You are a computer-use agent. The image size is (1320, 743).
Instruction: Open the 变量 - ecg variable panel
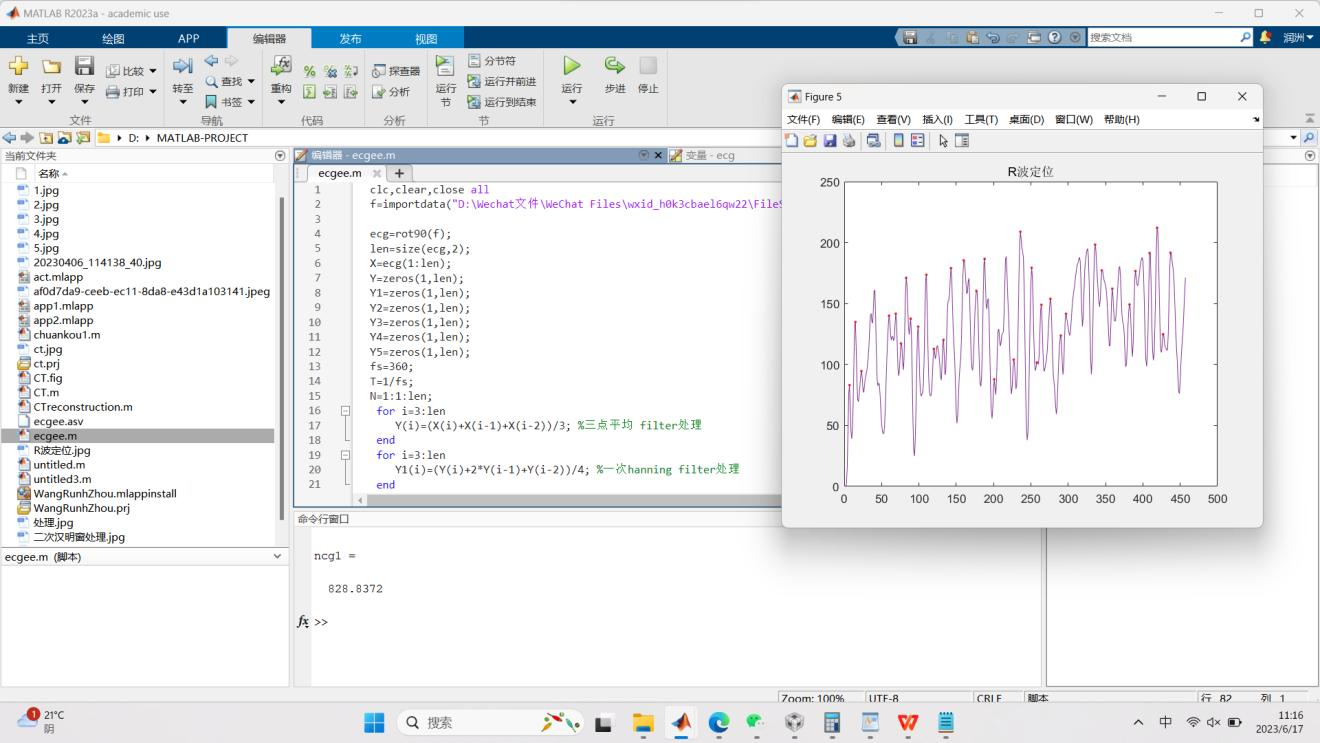pos(710,156)
